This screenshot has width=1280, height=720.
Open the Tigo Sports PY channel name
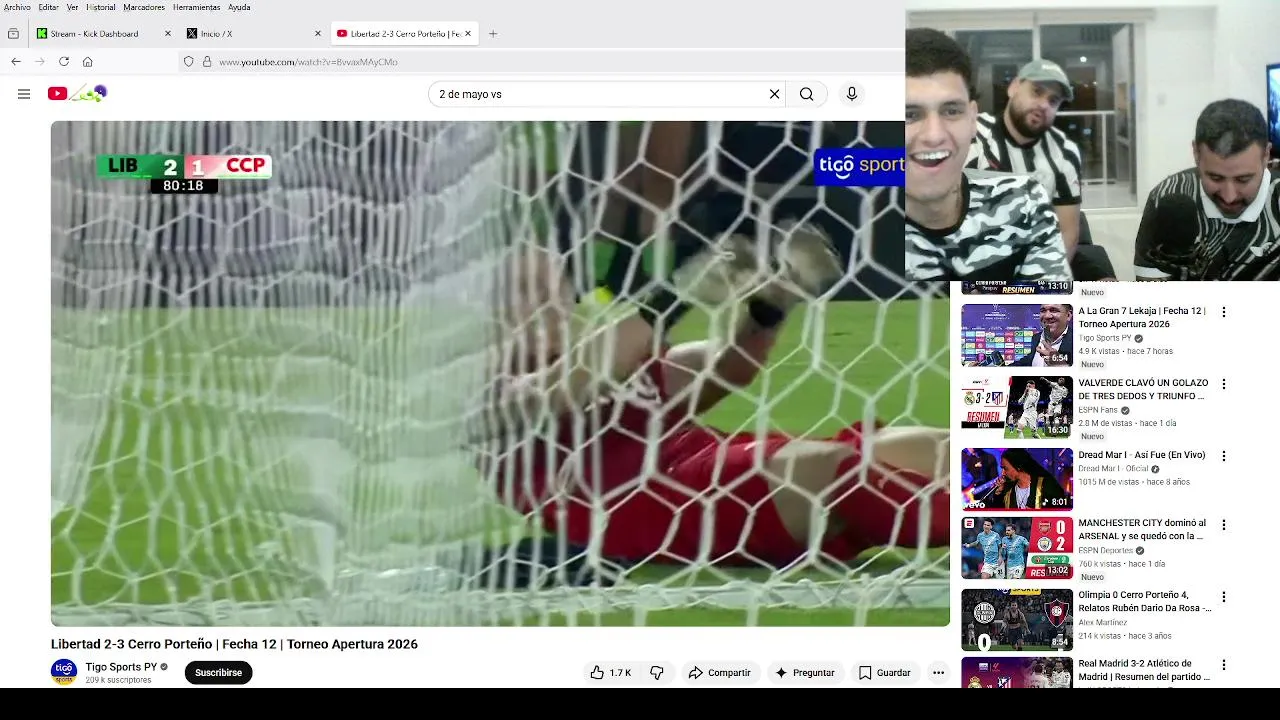pos(121,667)
